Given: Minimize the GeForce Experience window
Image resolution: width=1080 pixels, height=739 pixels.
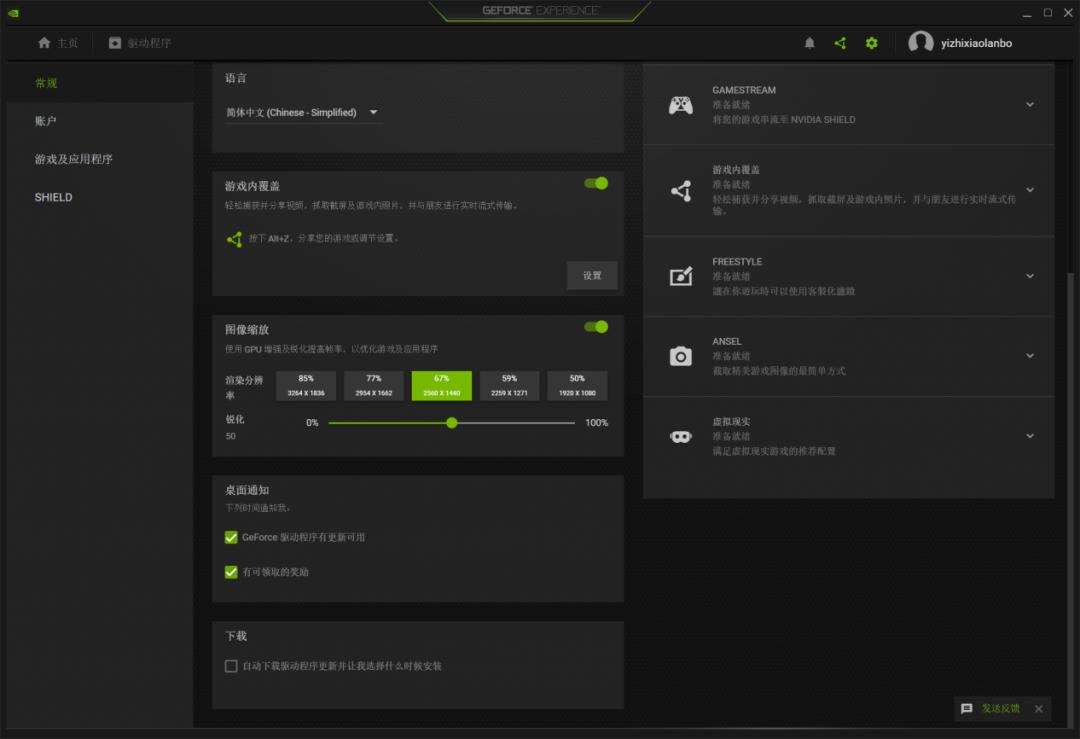Looking at the screenshot, I should pyautogui.click(x=1026, y=13).
